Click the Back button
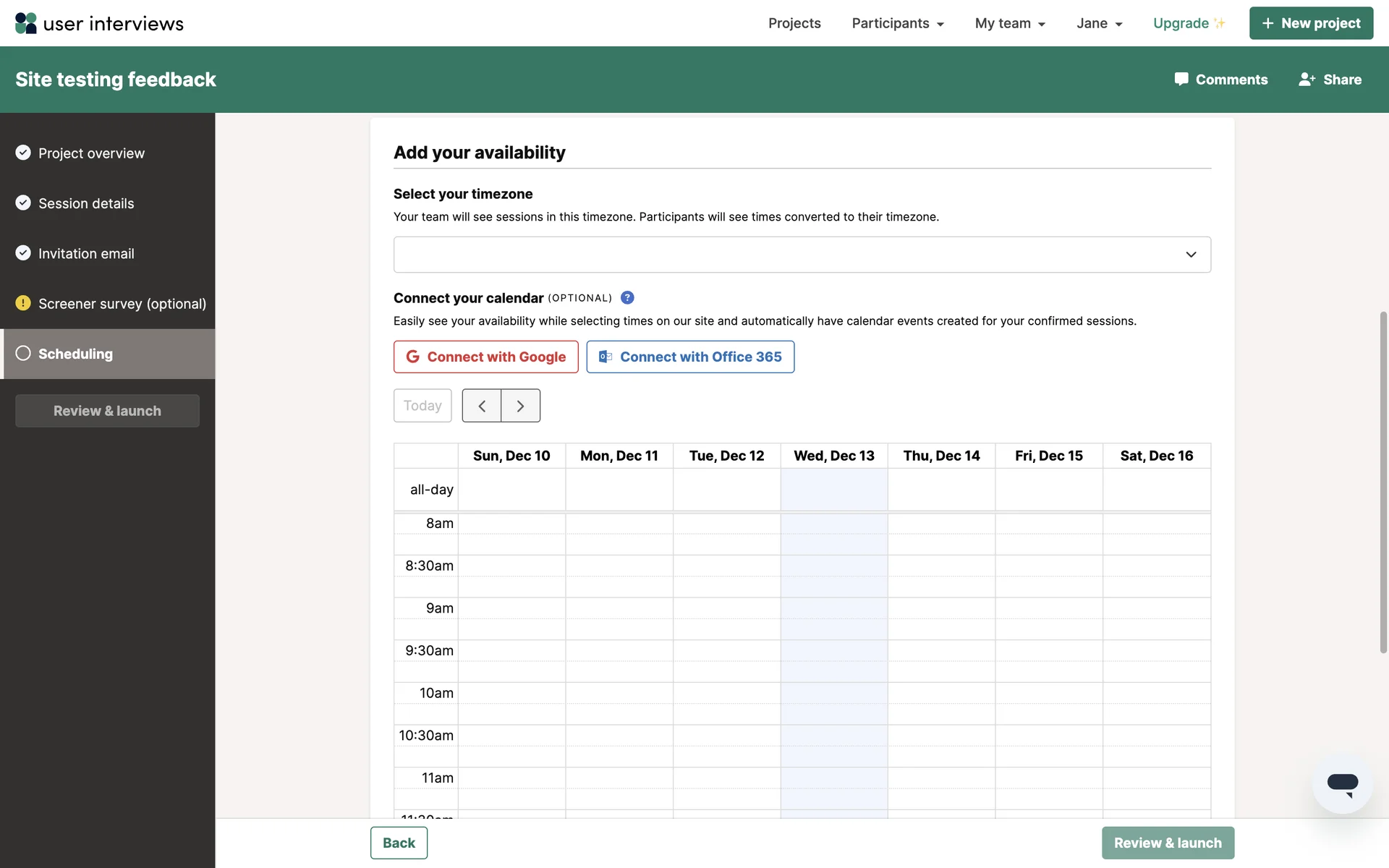Image resolution: width=1389 pixels, height=868 pixels. (x=399, y=843)
